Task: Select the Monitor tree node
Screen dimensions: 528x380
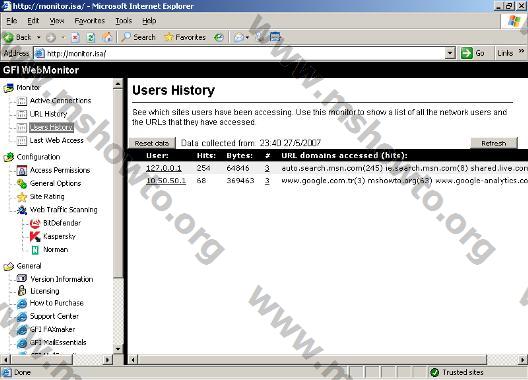Action: (28, 88)
